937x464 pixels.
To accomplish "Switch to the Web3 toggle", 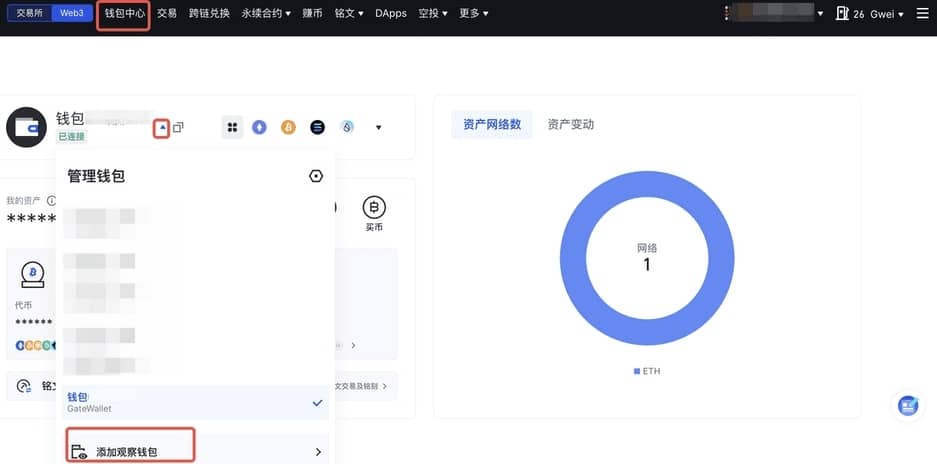I will [72, 13].
